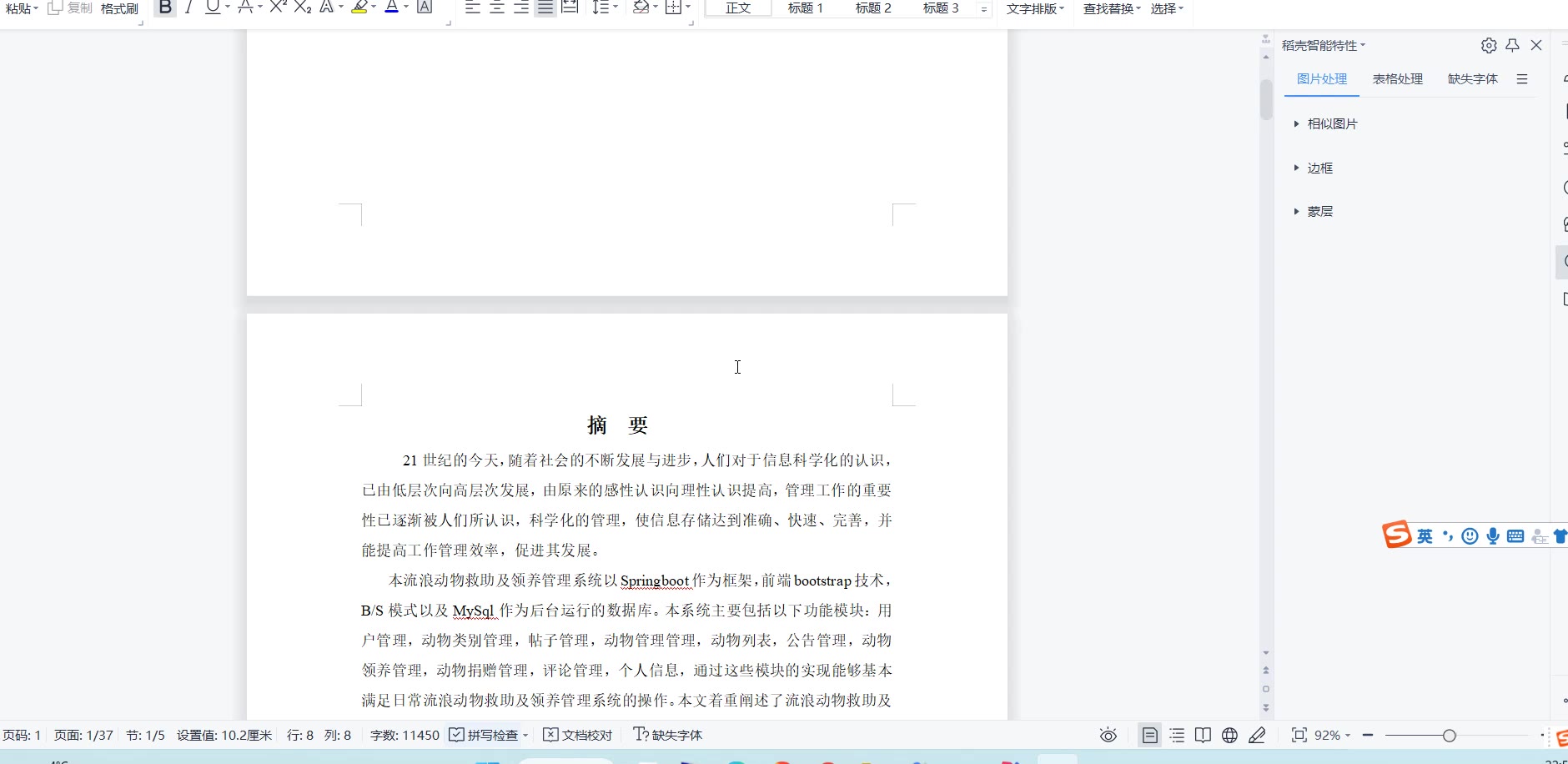Click page count 页面: 1/37
Screen dimensions: 1568x764
coord(83,735)
